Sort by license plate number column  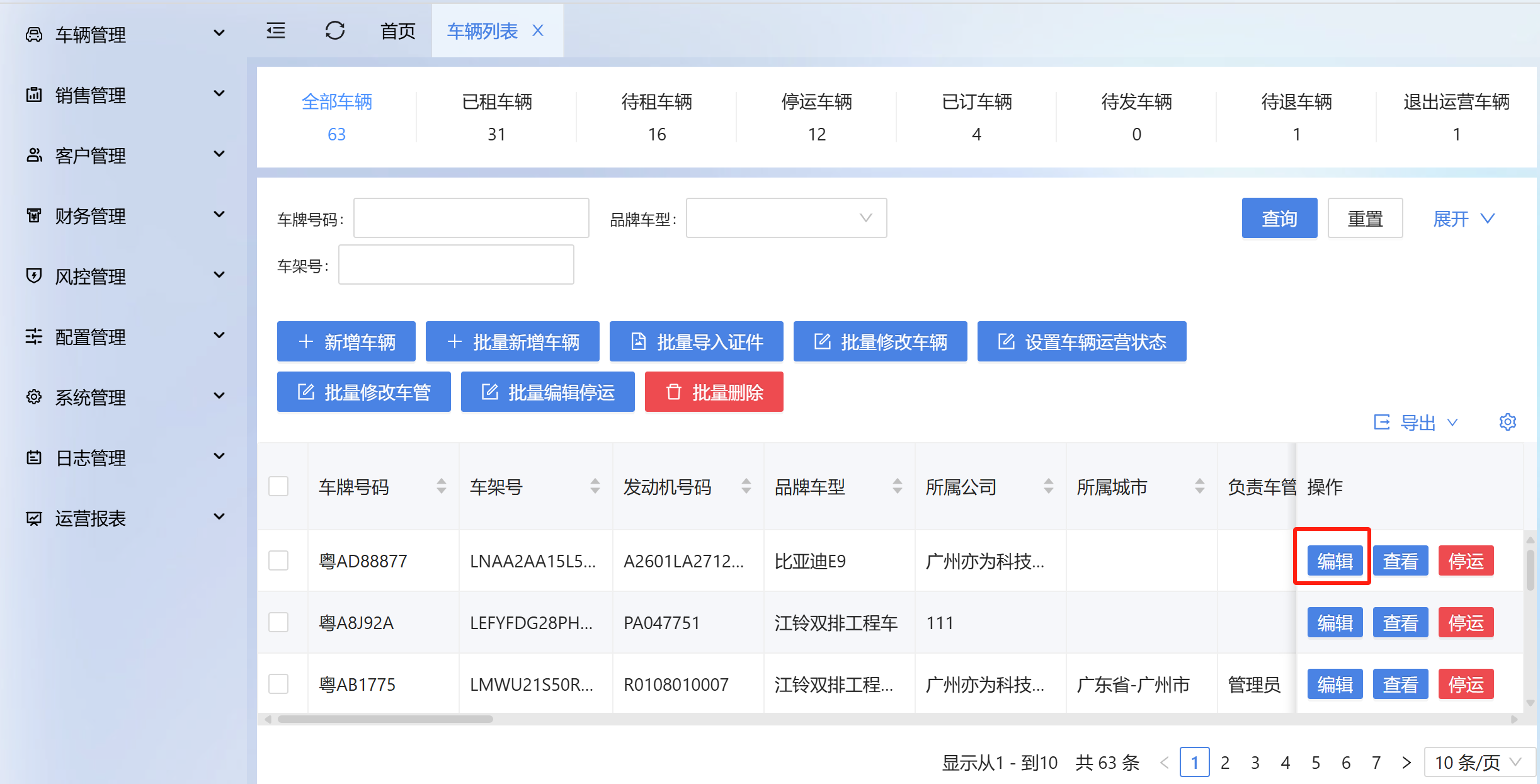[x=441, y=486]
